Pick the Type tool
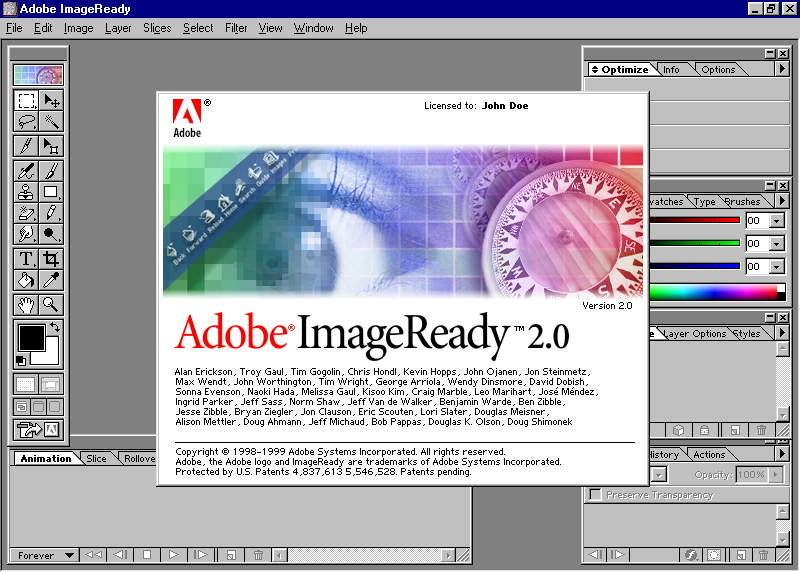This screenshot has height=572, width=800. (x=27, y=258)
